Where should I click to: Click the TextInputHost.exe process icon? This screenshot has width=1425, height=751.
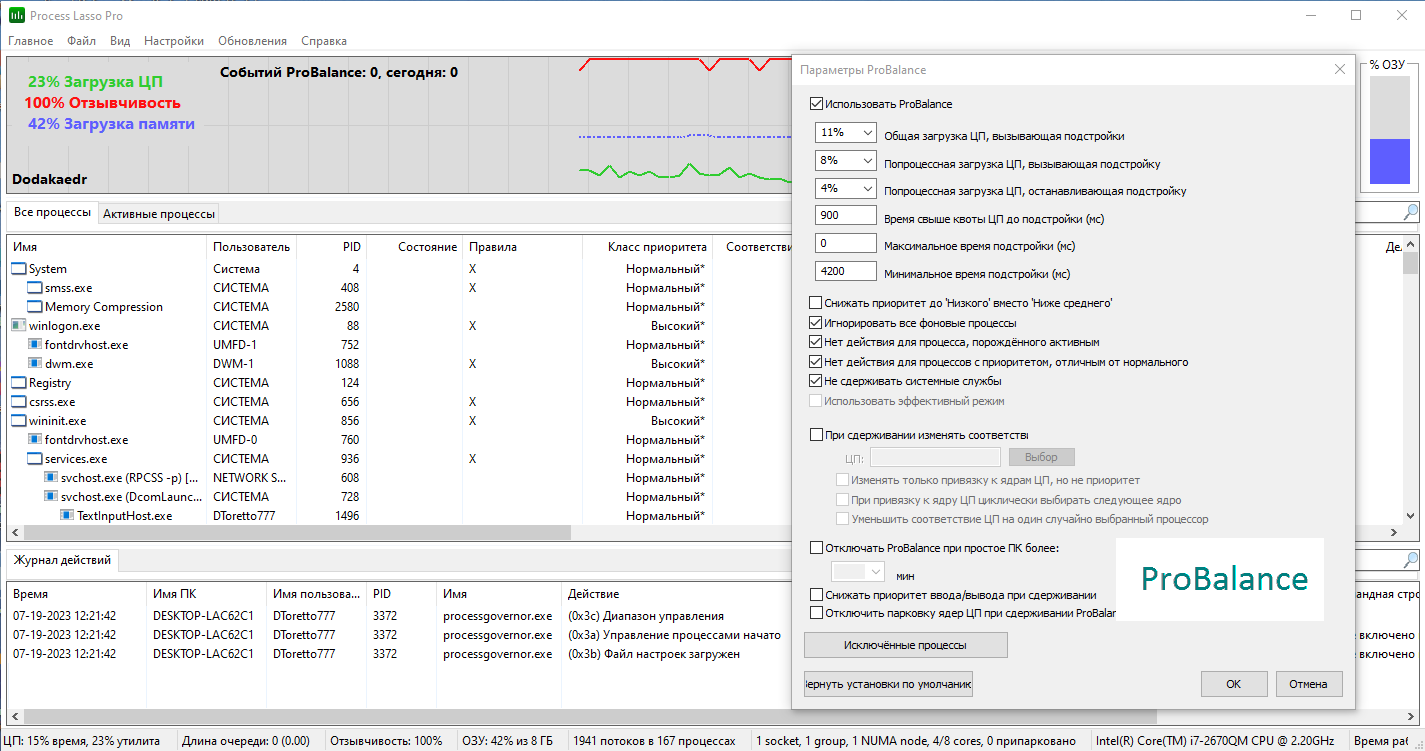click(x=67, y=516)
